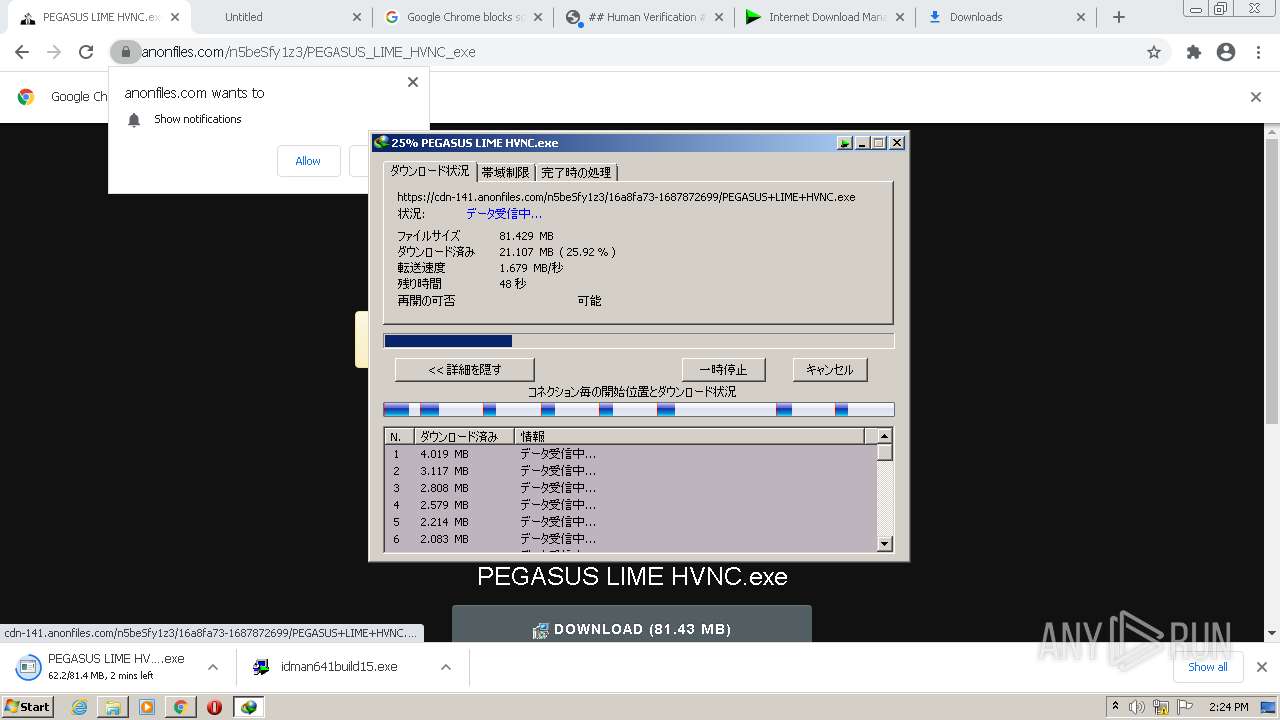Open idman641build15.exe download item
The width and height of the screenshot is (1280, 720).
[338, 667]
